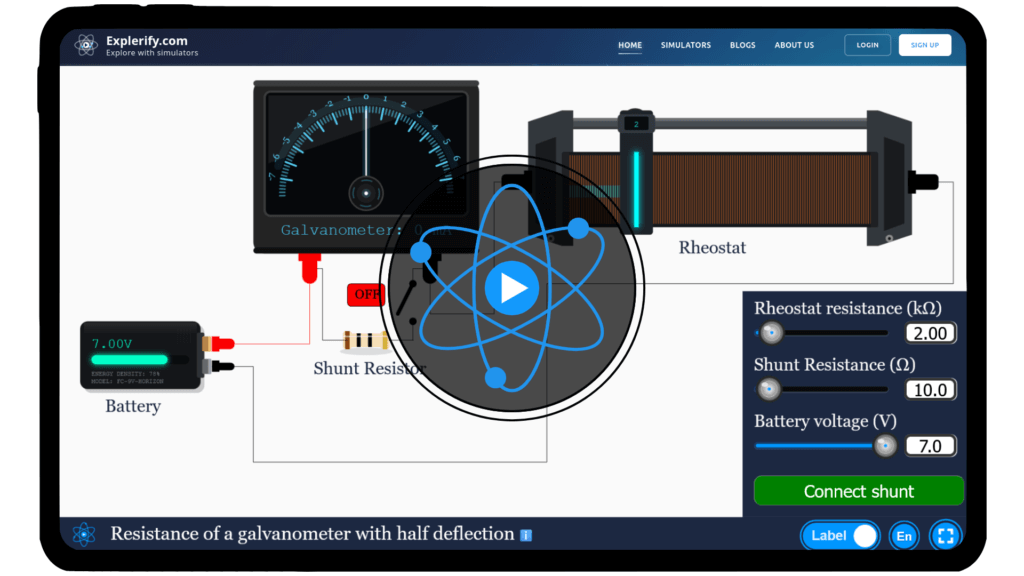Go to the HOME tab
Image resolution: width=1024 pixels, height=576 pixels.
pos(630,44)
